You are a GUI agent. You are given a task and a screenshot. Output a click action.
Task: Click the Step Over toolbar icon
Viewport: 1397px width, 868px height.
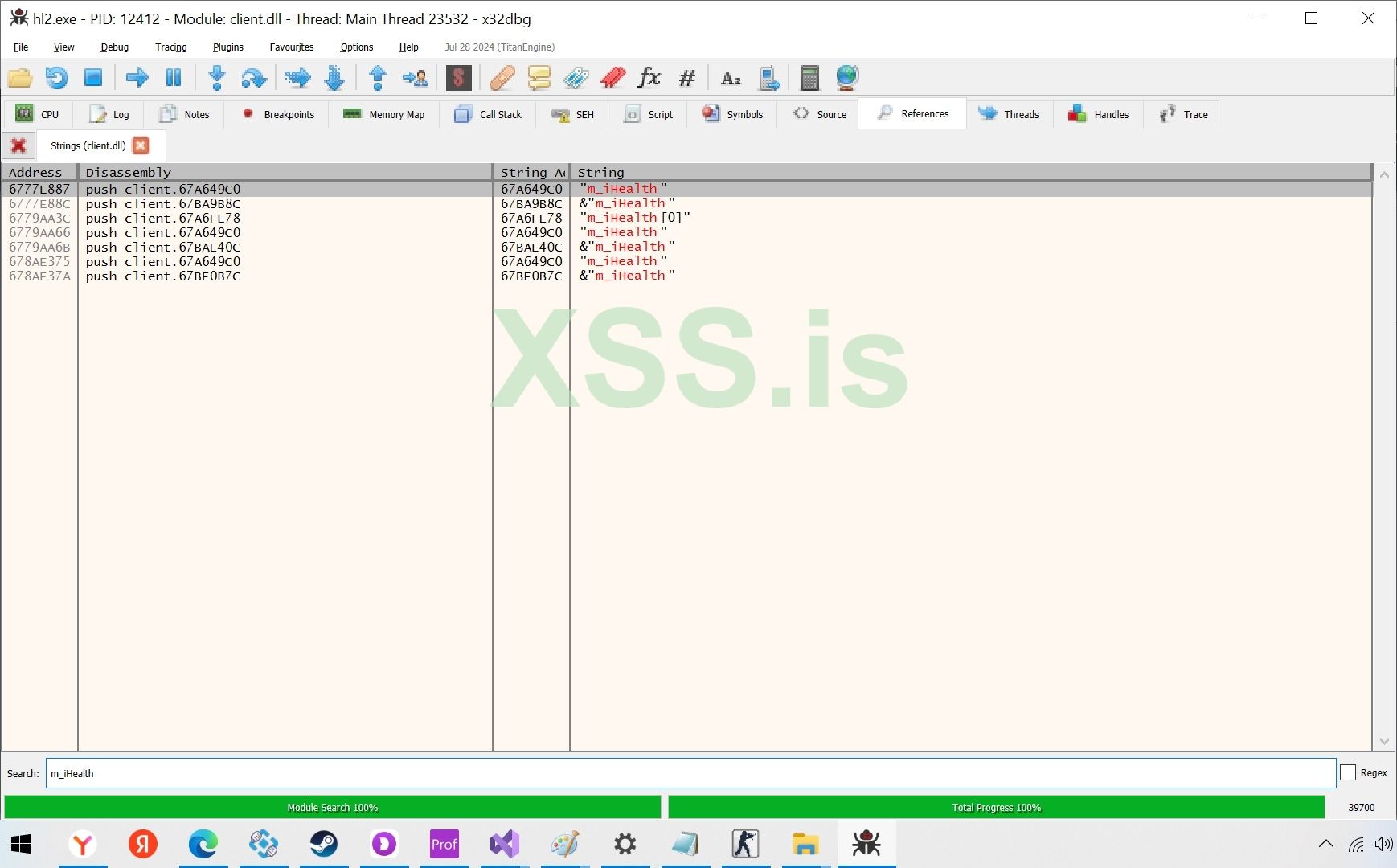(254, 78)
